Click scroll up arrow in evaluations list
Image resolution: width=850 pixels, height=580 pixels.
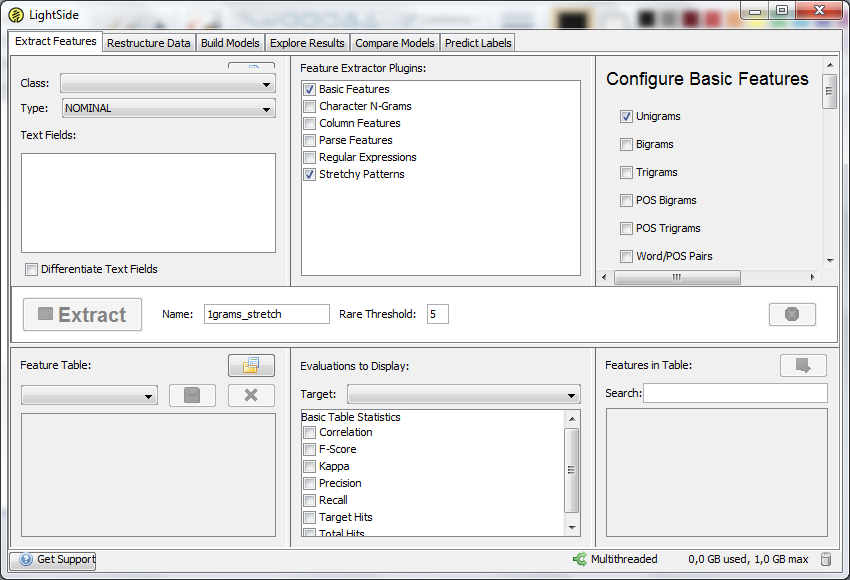point(572,418)
